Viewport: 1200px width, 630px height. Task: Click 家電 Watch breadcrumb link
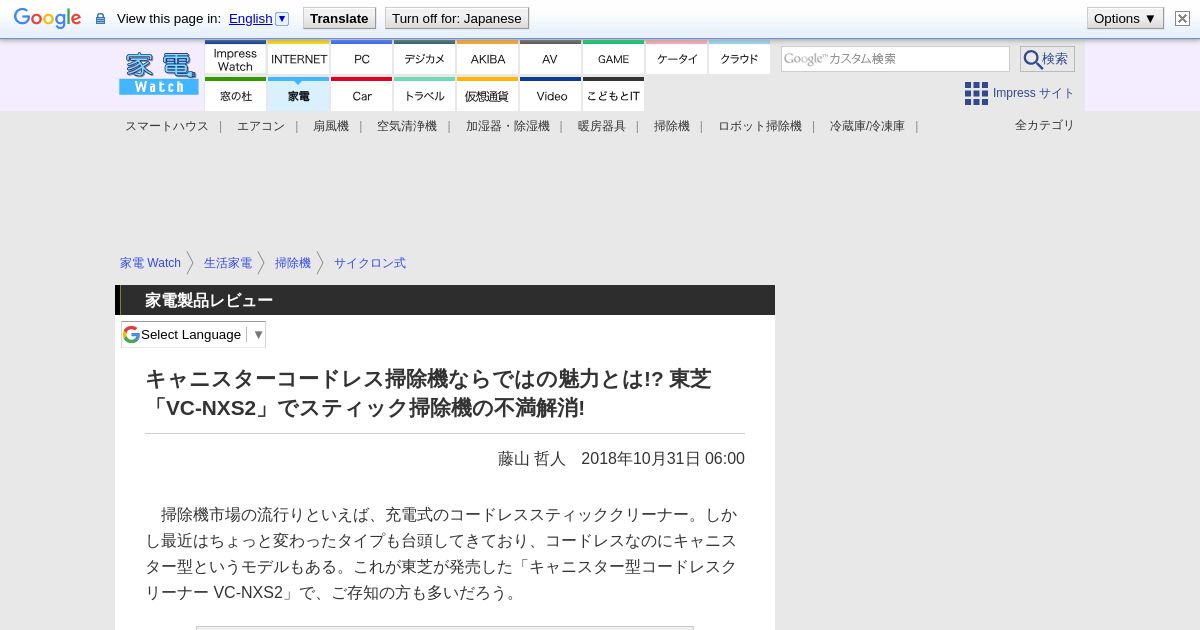(x=150, y=263)
